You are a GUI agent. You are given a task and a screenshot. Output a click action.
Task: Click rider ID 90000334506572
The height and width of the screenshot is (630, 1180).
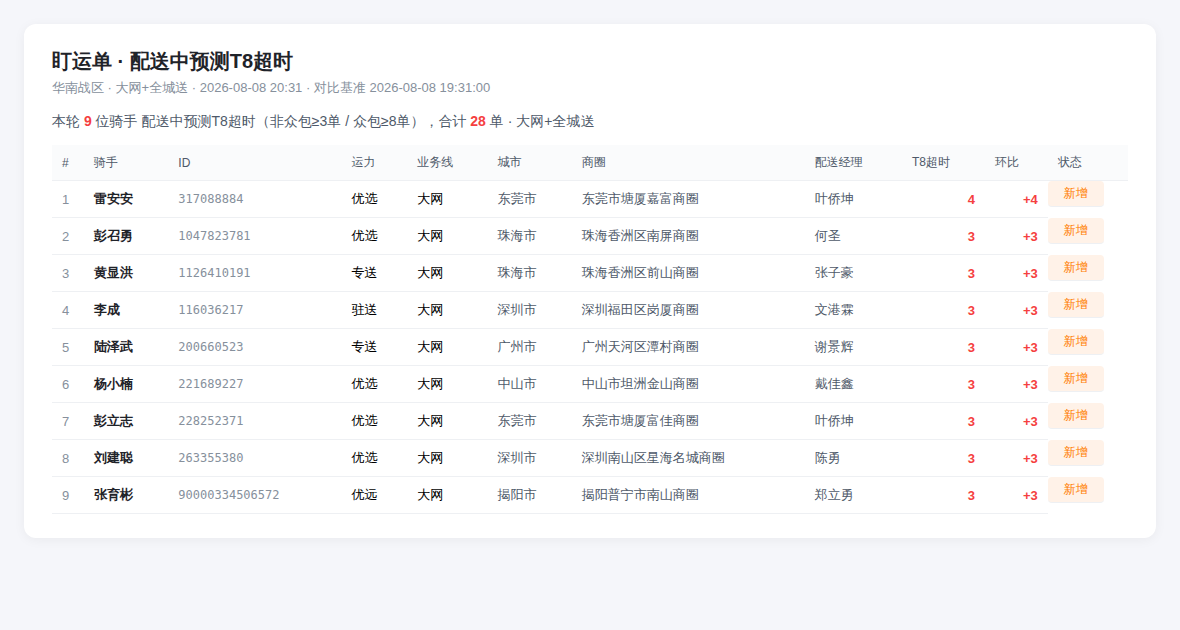(229, 495)
